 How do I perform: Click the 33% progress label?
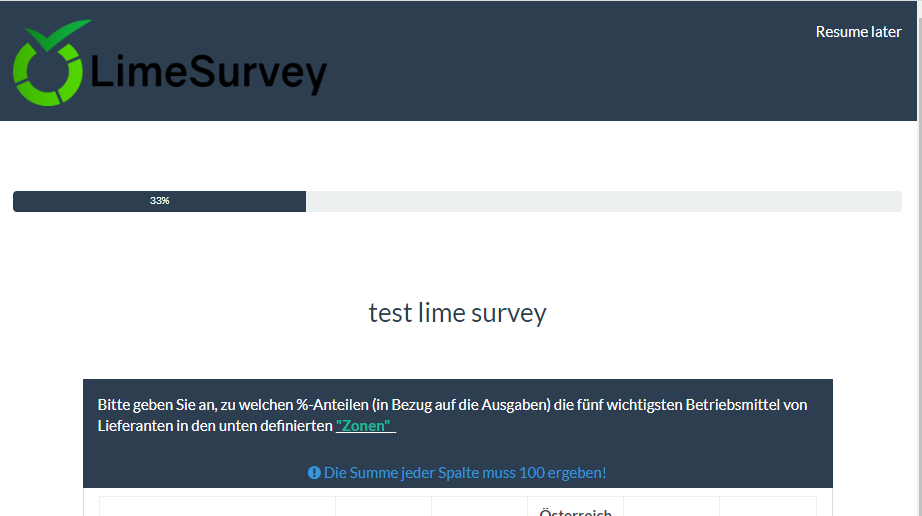click(160, 201)
